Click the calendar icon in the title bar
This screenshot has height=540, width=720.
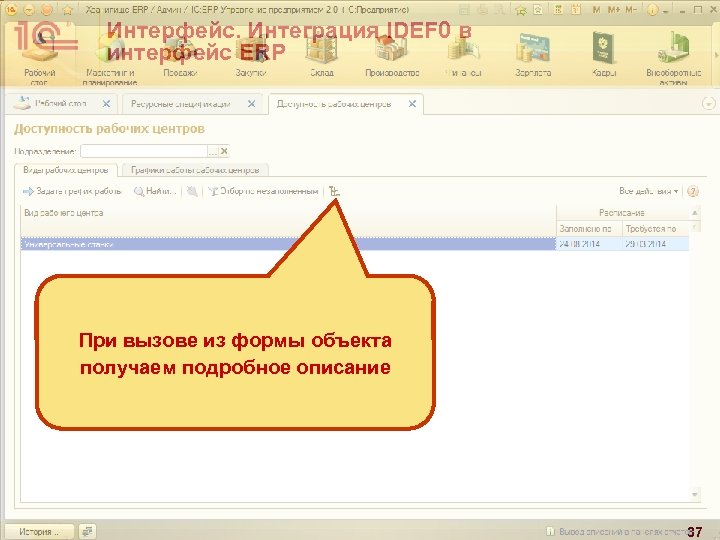pos(576,9)
